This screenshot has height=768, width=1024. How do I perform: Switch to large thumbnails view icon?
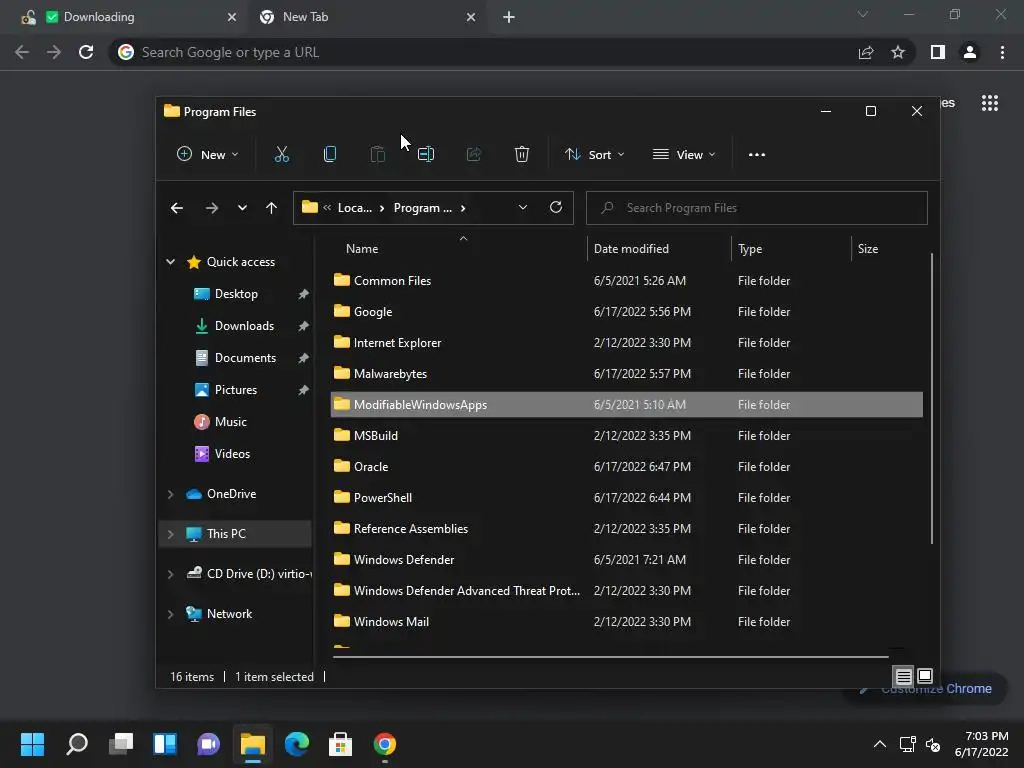pyautogui.click(x=925, y=676)
